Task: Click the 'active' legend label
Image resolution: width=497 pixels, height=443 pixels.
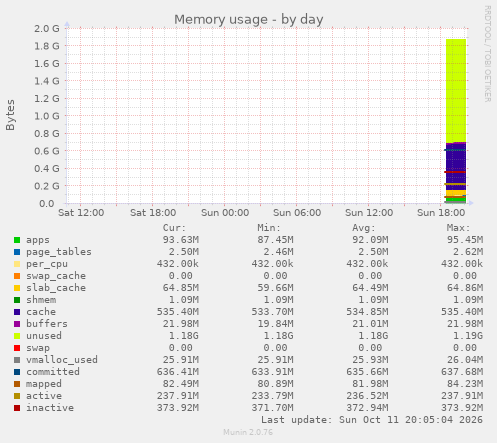Action: 44,396
